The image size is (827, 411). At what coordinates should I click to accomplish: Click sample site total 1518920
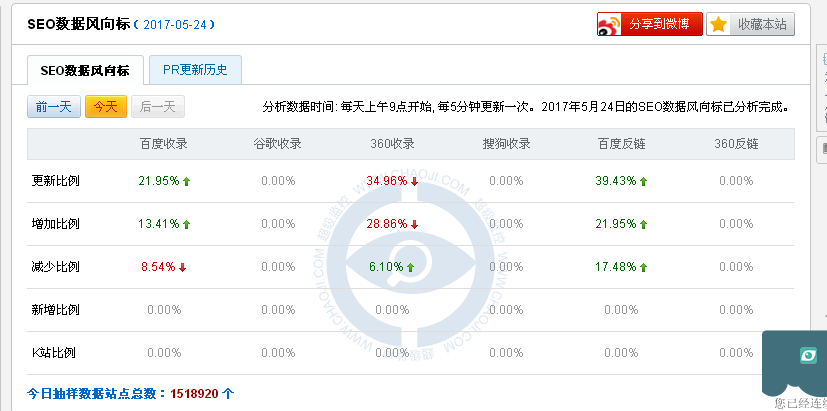click(194, 394)
